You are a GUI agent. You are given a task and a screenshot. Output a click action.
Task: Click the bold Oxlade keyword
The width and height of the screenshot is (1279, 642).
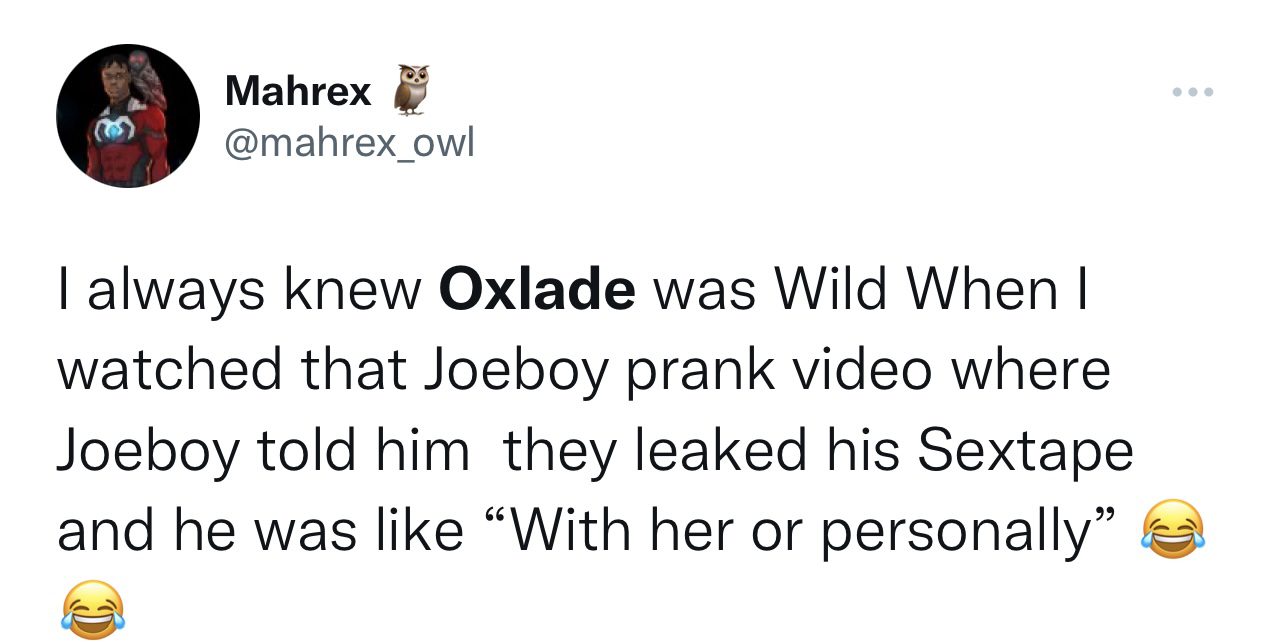coord(536,289)
